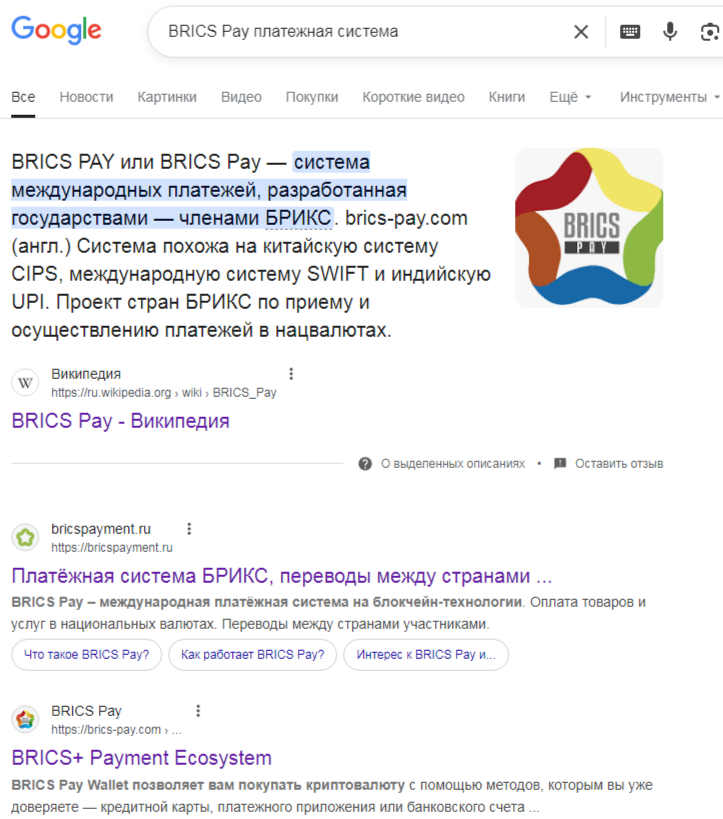Click help icon about featured snippets
The width and height of the screenshot is (723, 819).
(x=365, y=464)
